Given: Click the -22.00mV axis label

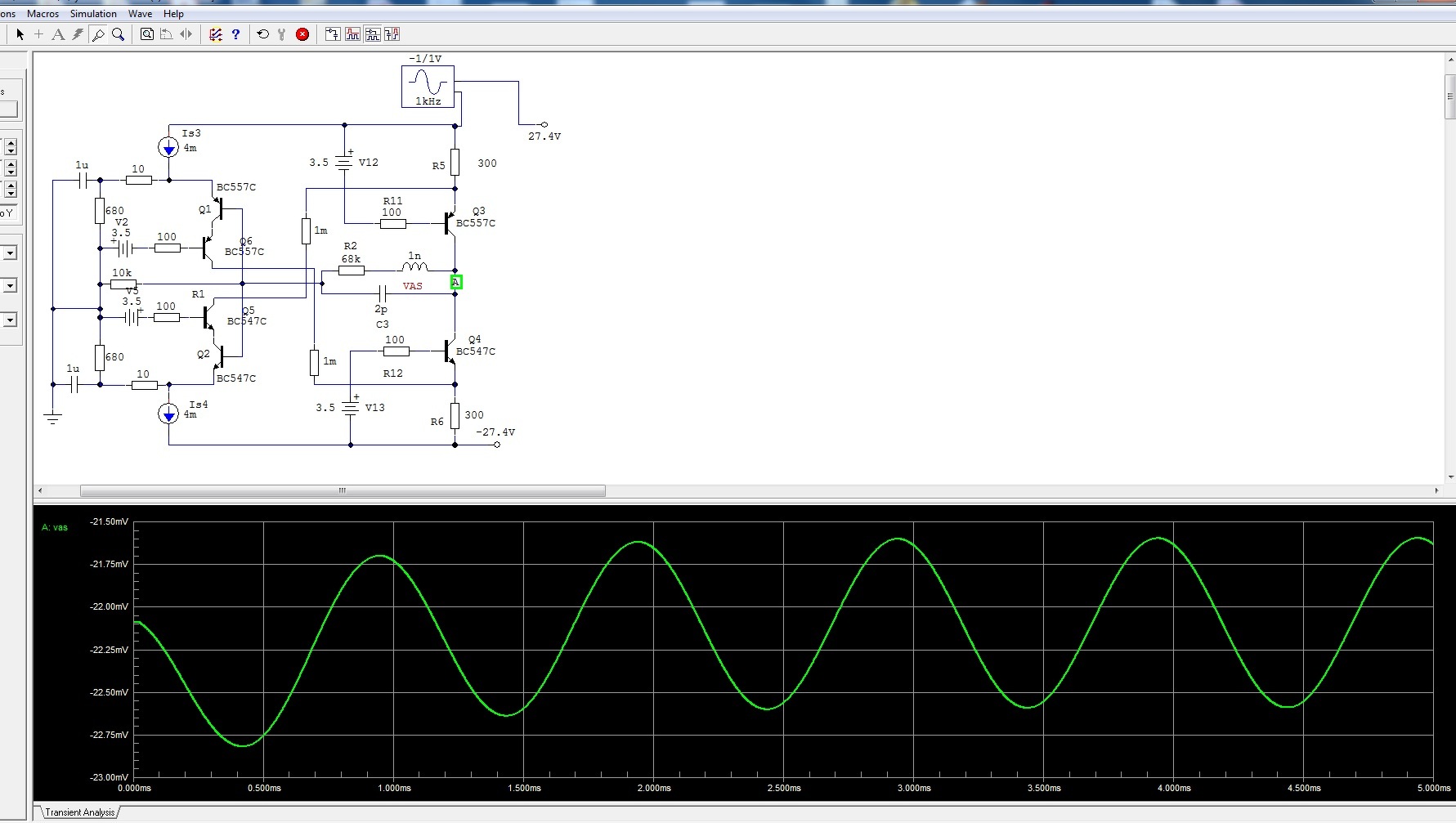Looking at the screenshot, I should point(109,606).
